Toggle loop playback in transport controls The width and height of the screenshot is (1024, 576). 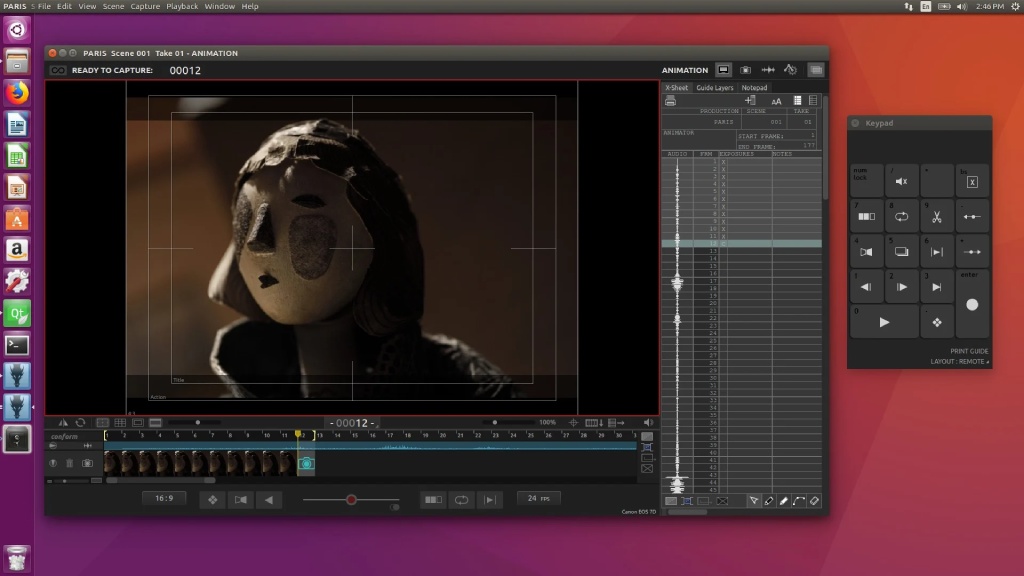pyautogui.click(x=461, y=499)
